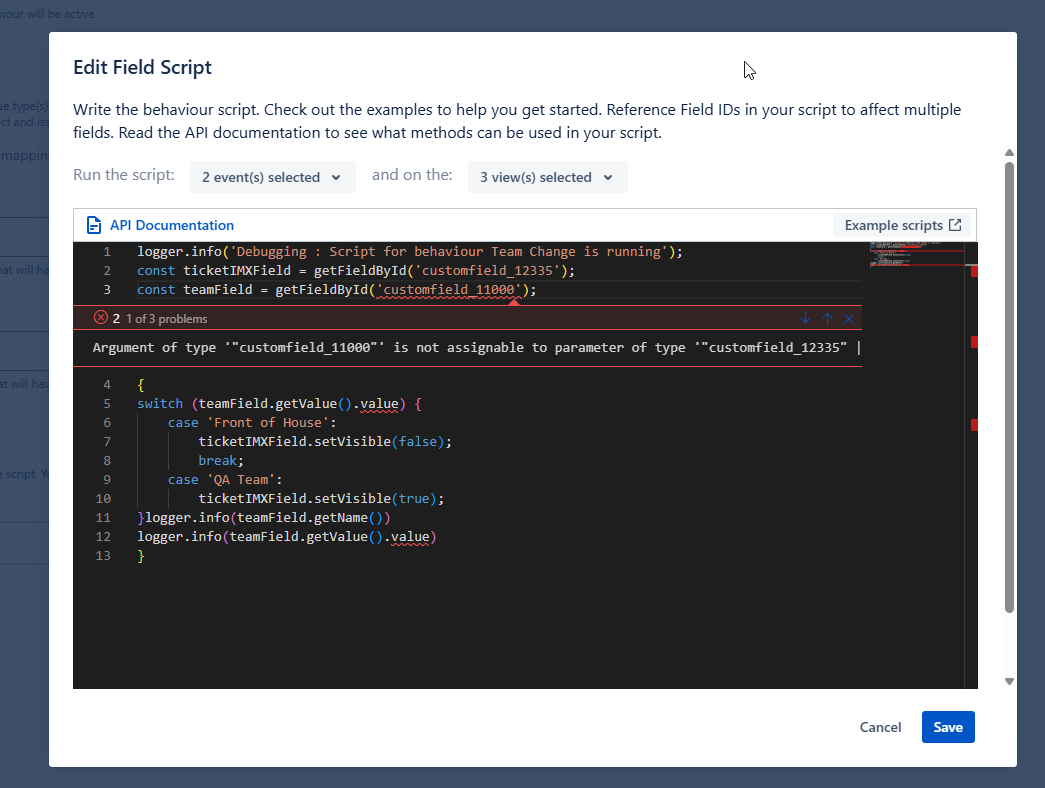Click the document icon beside API Documentation
The image size is (1045, 788).
tap(93, 225)
